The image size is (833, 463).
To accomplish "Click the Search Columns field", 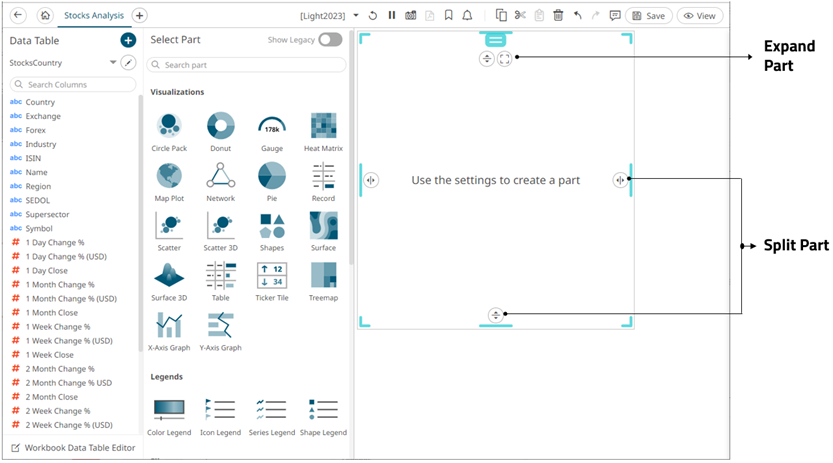I will point(73,84).
